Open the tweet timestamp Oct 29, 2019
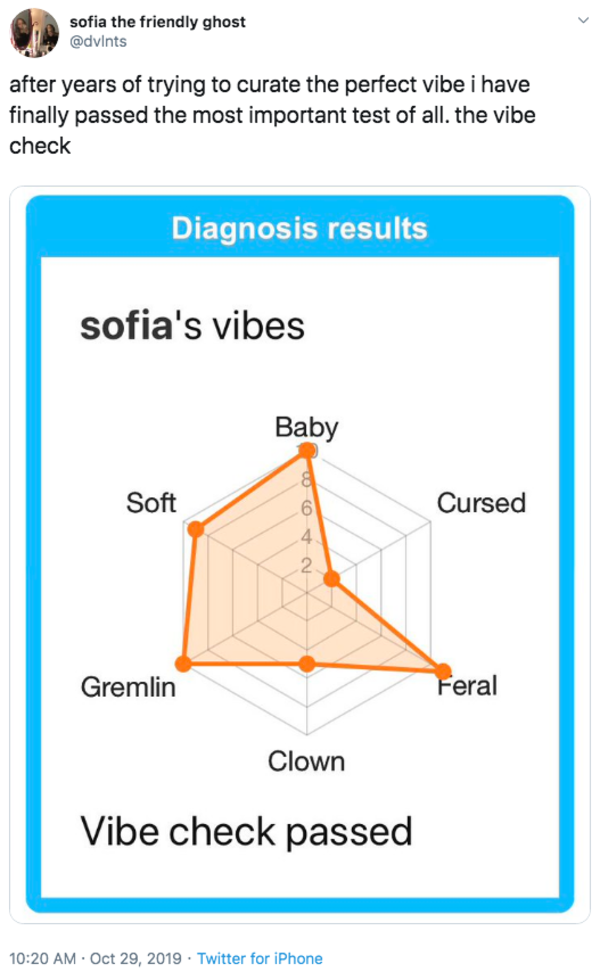Image resolution: width=600 pixels, height=980 pixels. pyautogui.click(x=136, y=958)
